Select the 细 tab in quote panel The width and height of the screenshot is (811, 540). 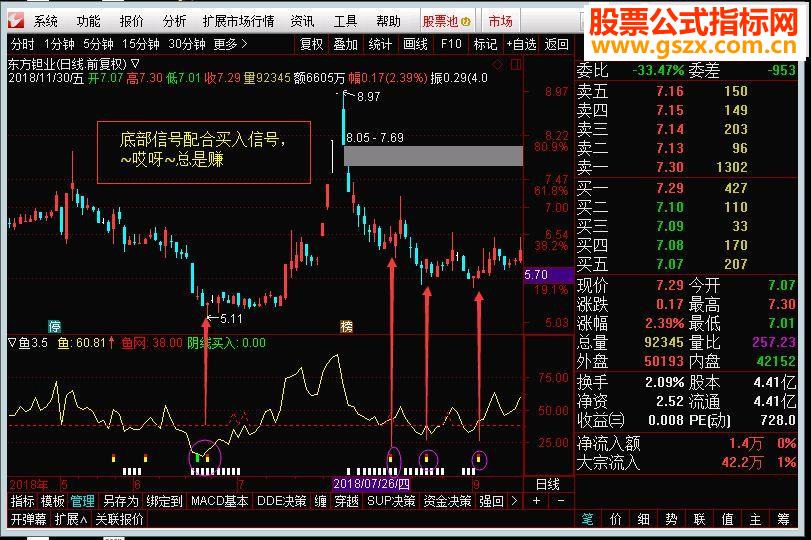[x=643, y=519]
